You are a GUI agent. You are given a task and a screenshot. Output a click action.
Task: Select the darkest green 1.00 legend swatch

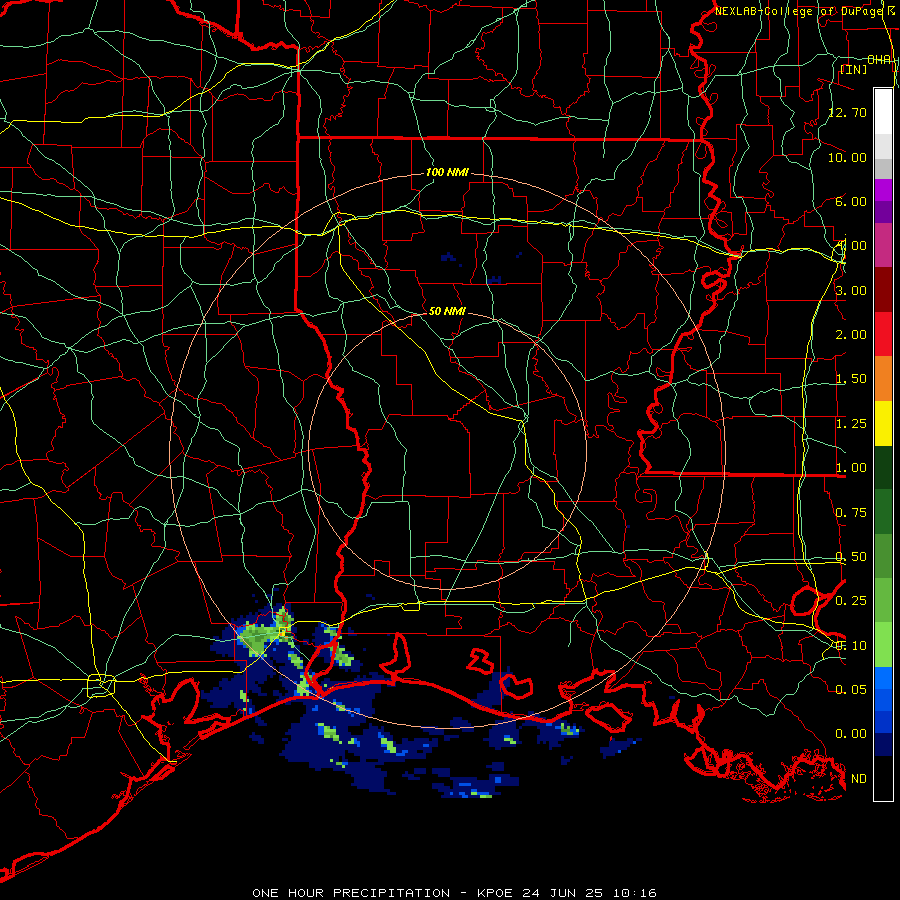[883, 467]
